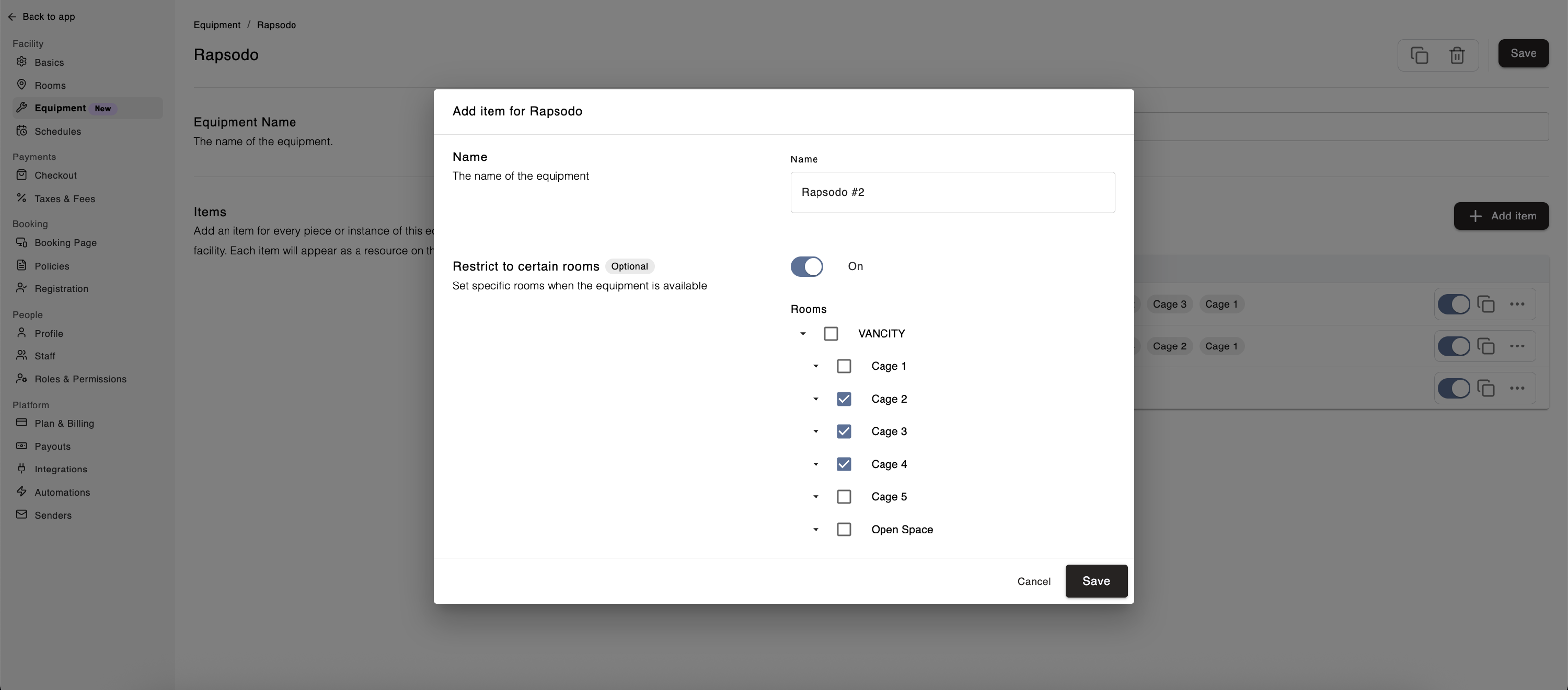Open Rooms in the Facility menu

[x=50, y=86]
